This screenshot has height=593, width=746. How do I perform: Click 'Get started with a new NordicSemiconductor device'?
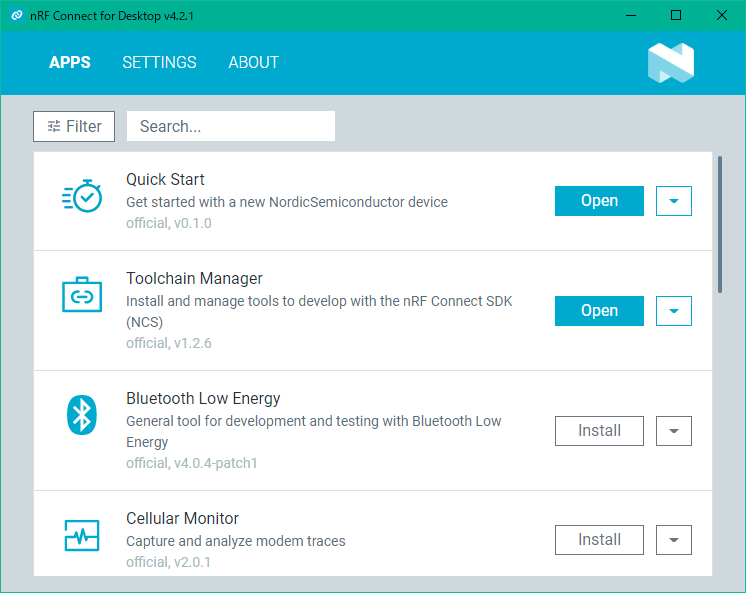click(287, 202)
